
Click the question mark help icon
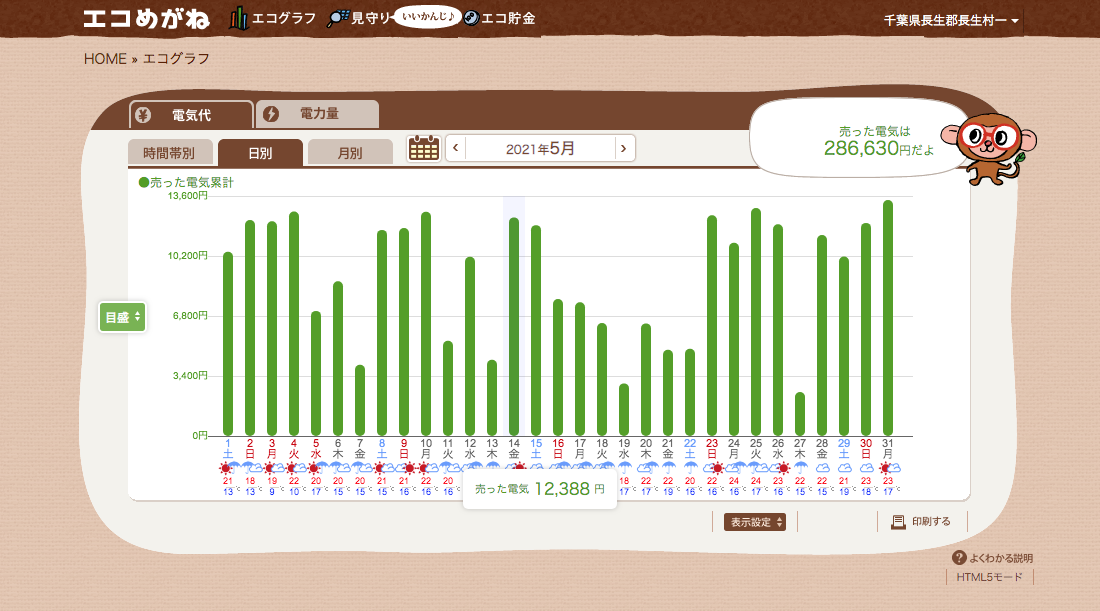pos(959,558)
